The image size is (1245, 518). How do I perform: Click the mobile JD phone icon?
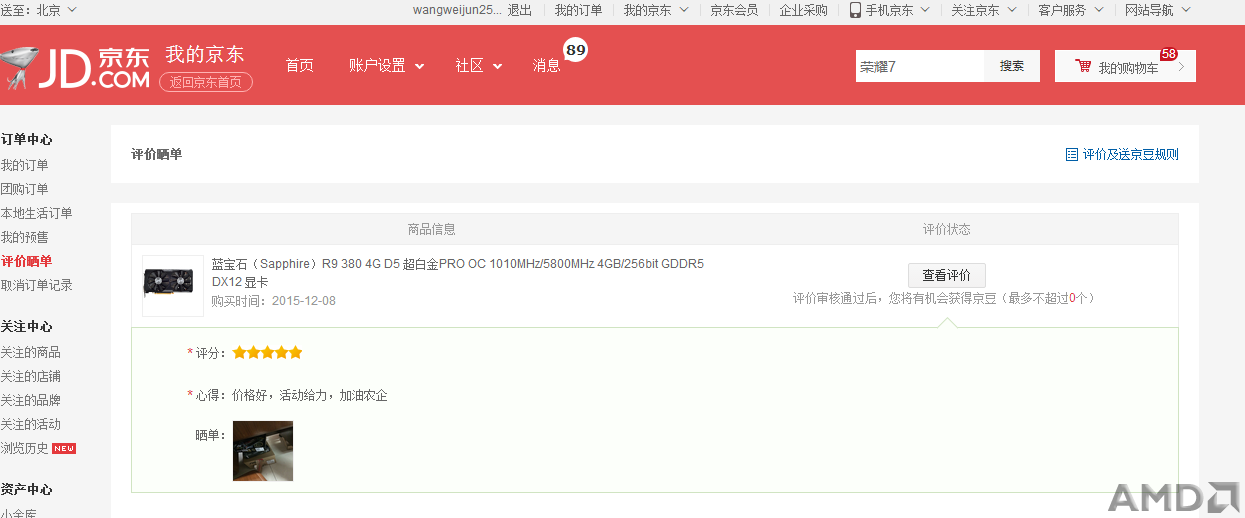855,10
